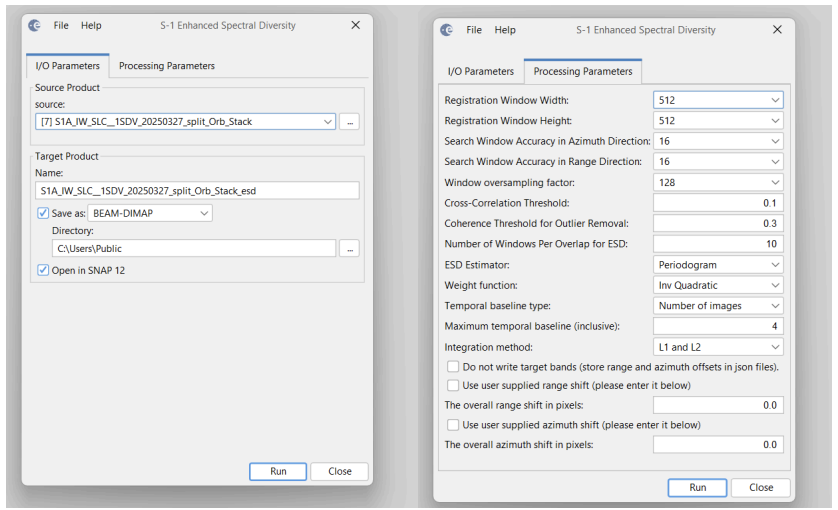Open ESD Estimator Periodogram dropdown
The width and height of the screenshot is (838, 510).
(718, 265)
